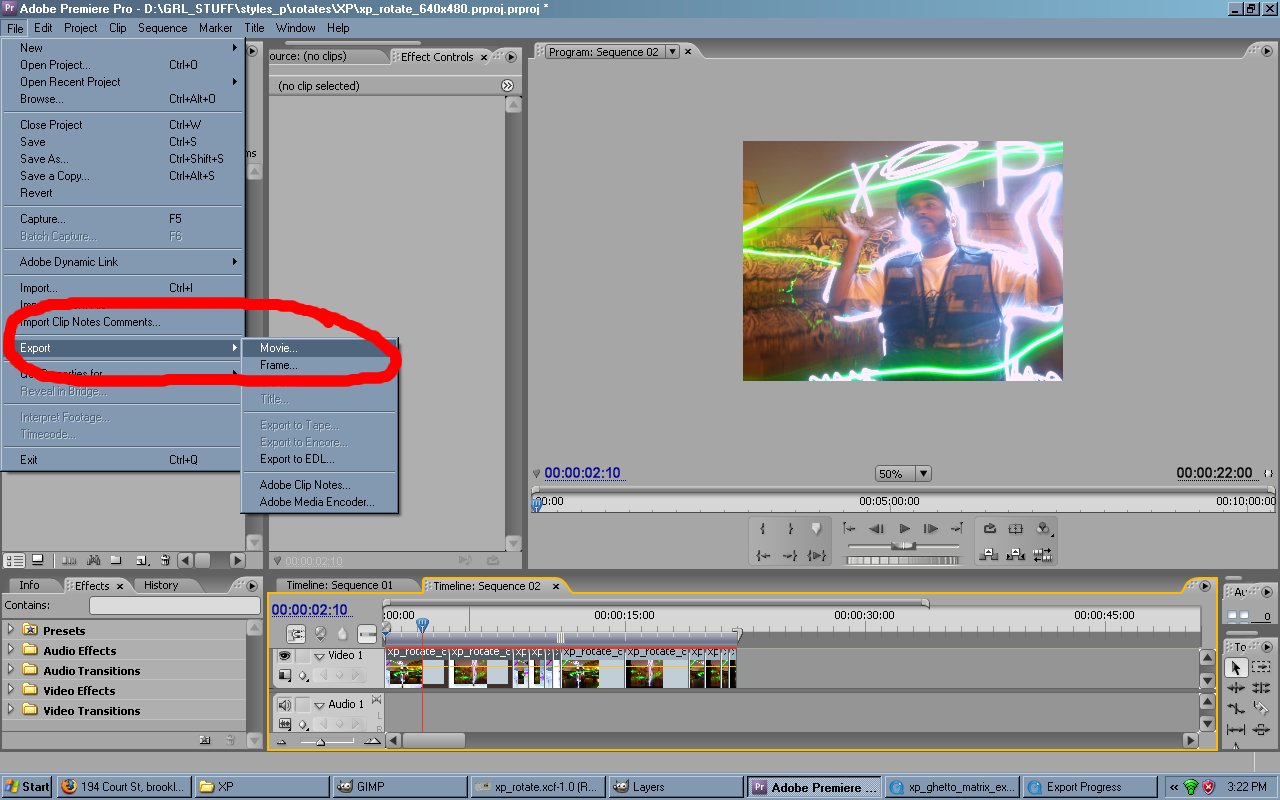Play In to Out button
This screenshot has height=800, width=1280.
(817, 555)
